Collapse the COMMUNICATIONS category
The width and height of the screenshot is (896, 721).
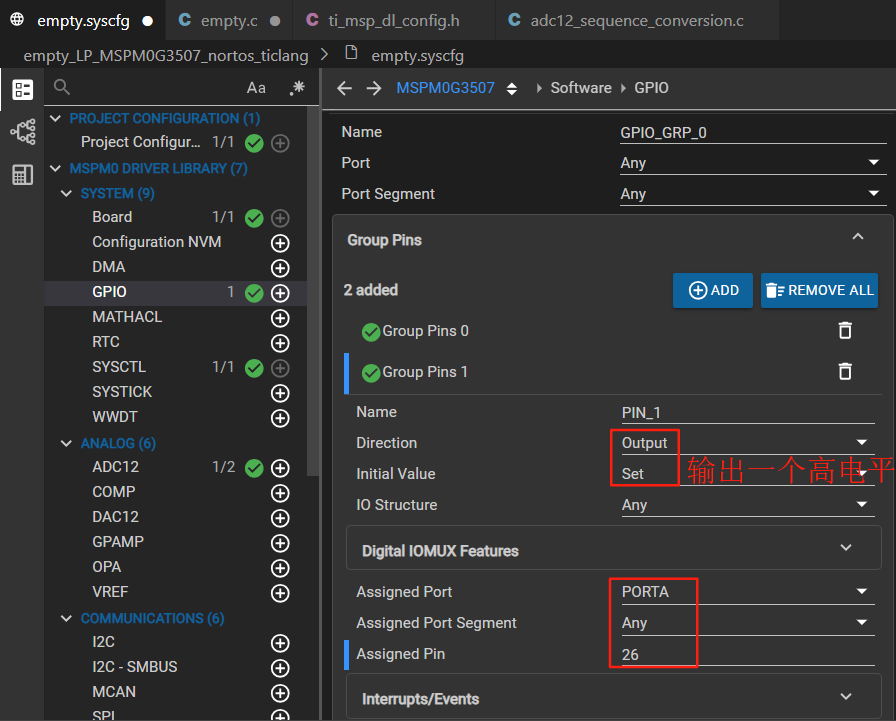(66, 618)
